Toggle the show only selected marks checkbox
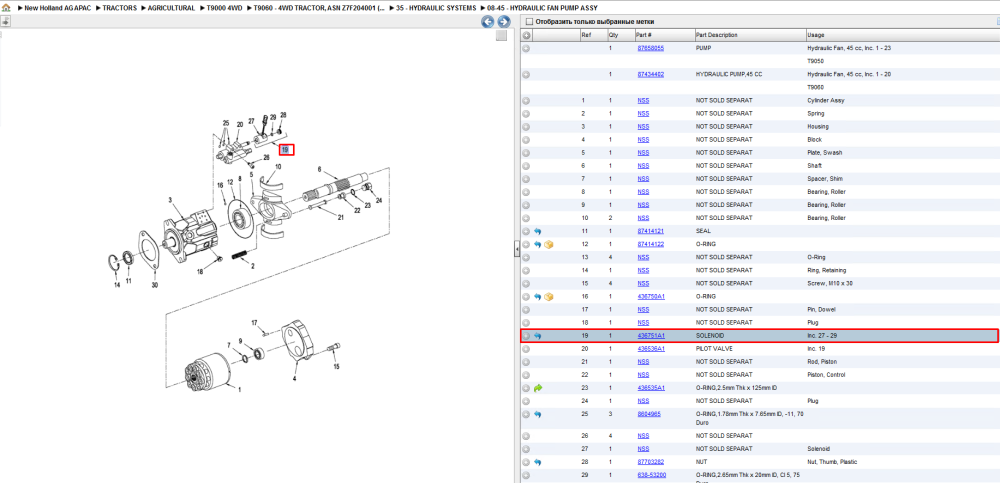 pos(529,22)
